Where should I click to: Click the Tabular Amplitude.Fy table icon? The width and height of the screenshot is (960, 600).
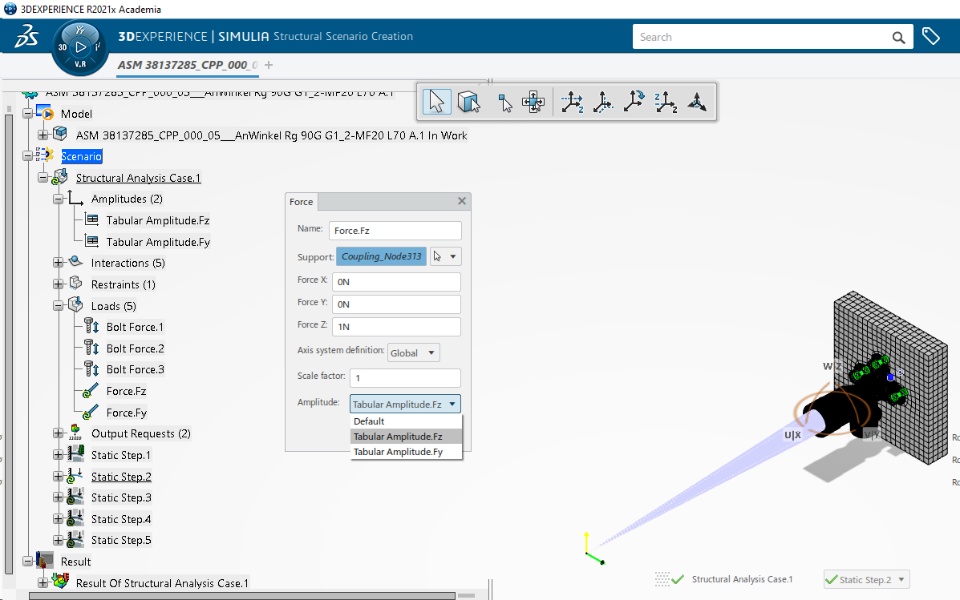[92, 241]
